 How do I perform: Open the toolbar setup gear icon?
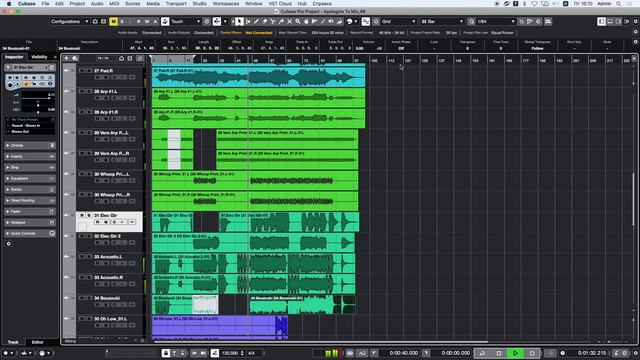(x=636, y=21)
